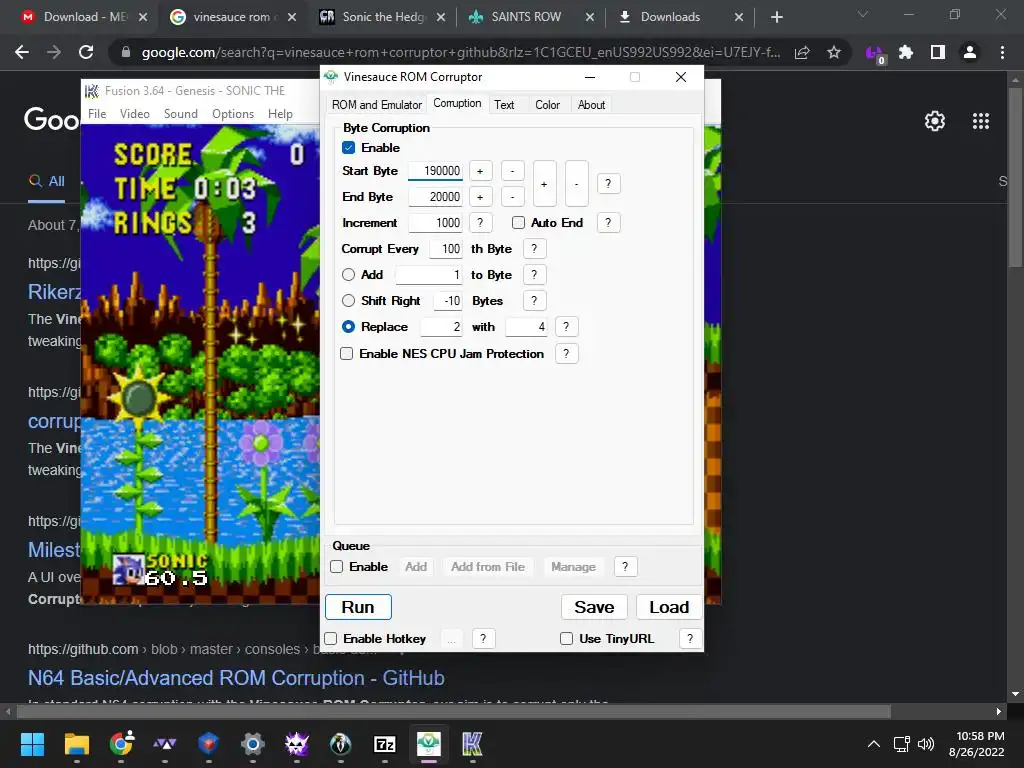Toggle the Enable Hotkey checkbox
The height and width of the screenshot is (768, 1024).
(x=331, y=639)
